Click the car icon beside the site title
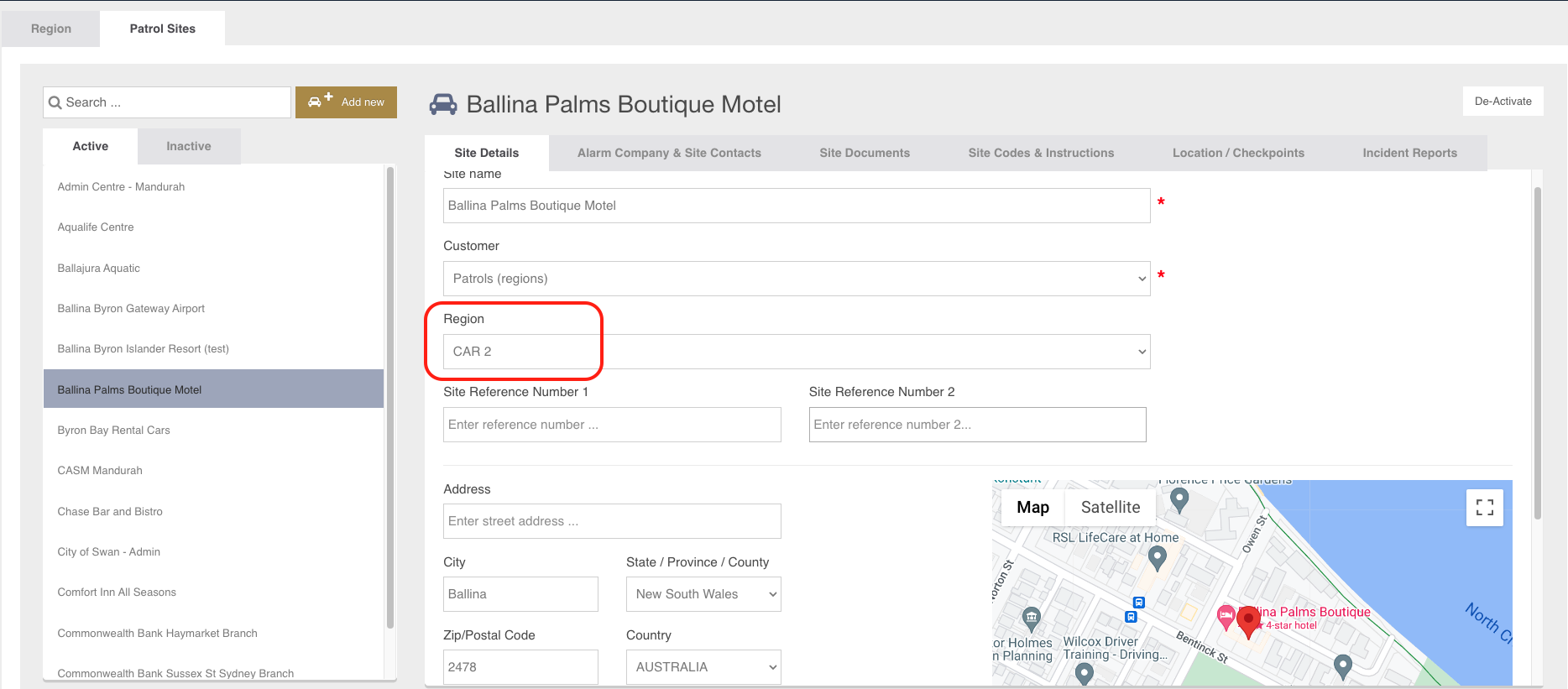 [443, 104]
